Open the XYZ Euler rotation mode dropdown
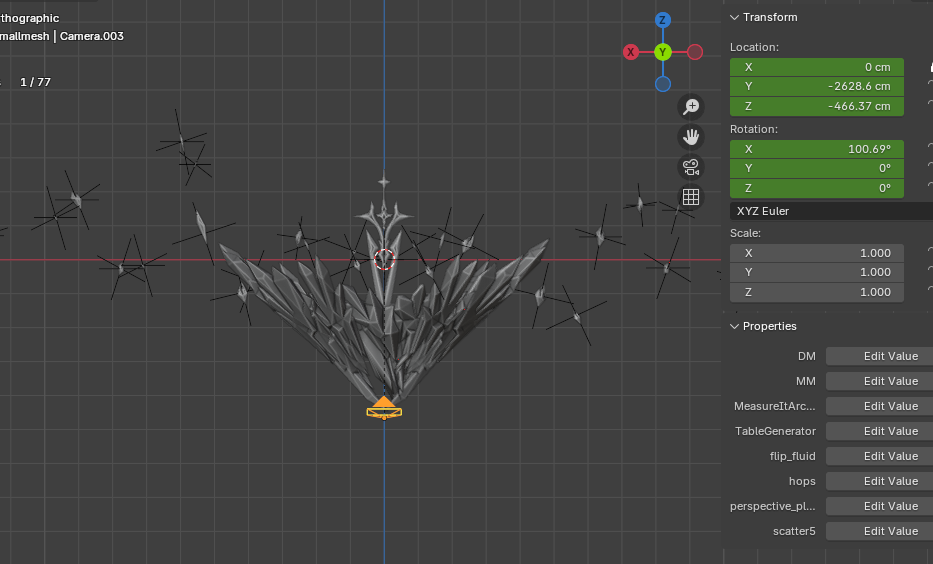The height and width of the screenshot is (564, 933). (x=831, y=211)
